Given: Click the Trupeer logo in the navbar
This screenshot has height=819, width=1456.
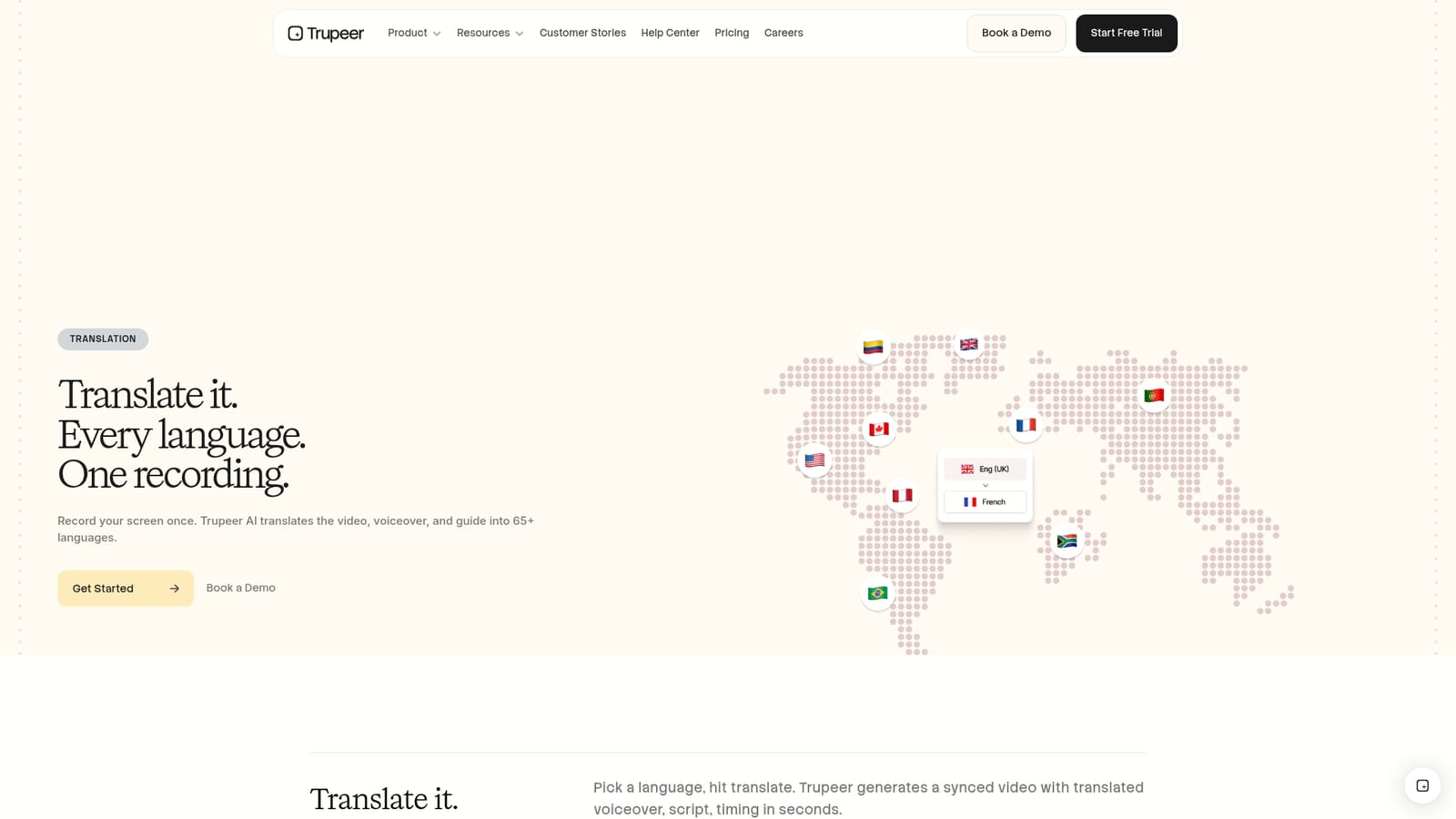Looking at the screenshot, I should point(326,34).
